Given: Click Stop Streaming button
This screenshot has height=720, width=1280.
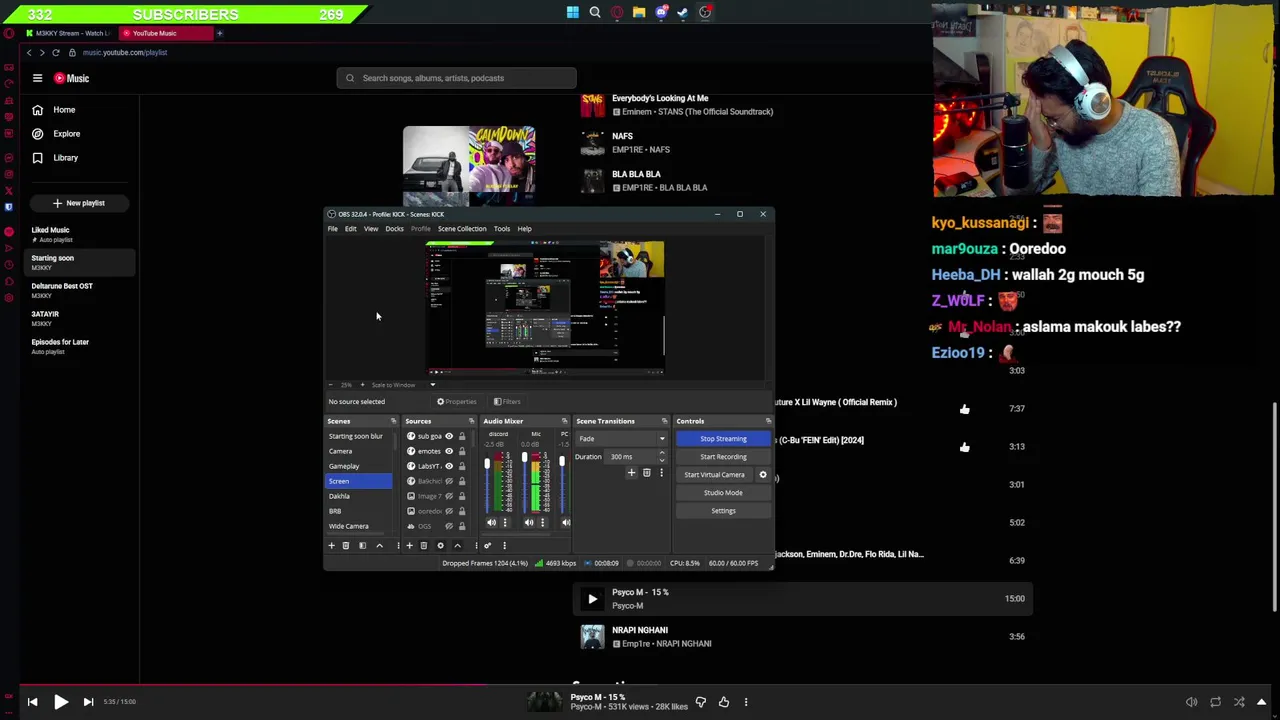Looking at the screenshot, I should 723,439.
